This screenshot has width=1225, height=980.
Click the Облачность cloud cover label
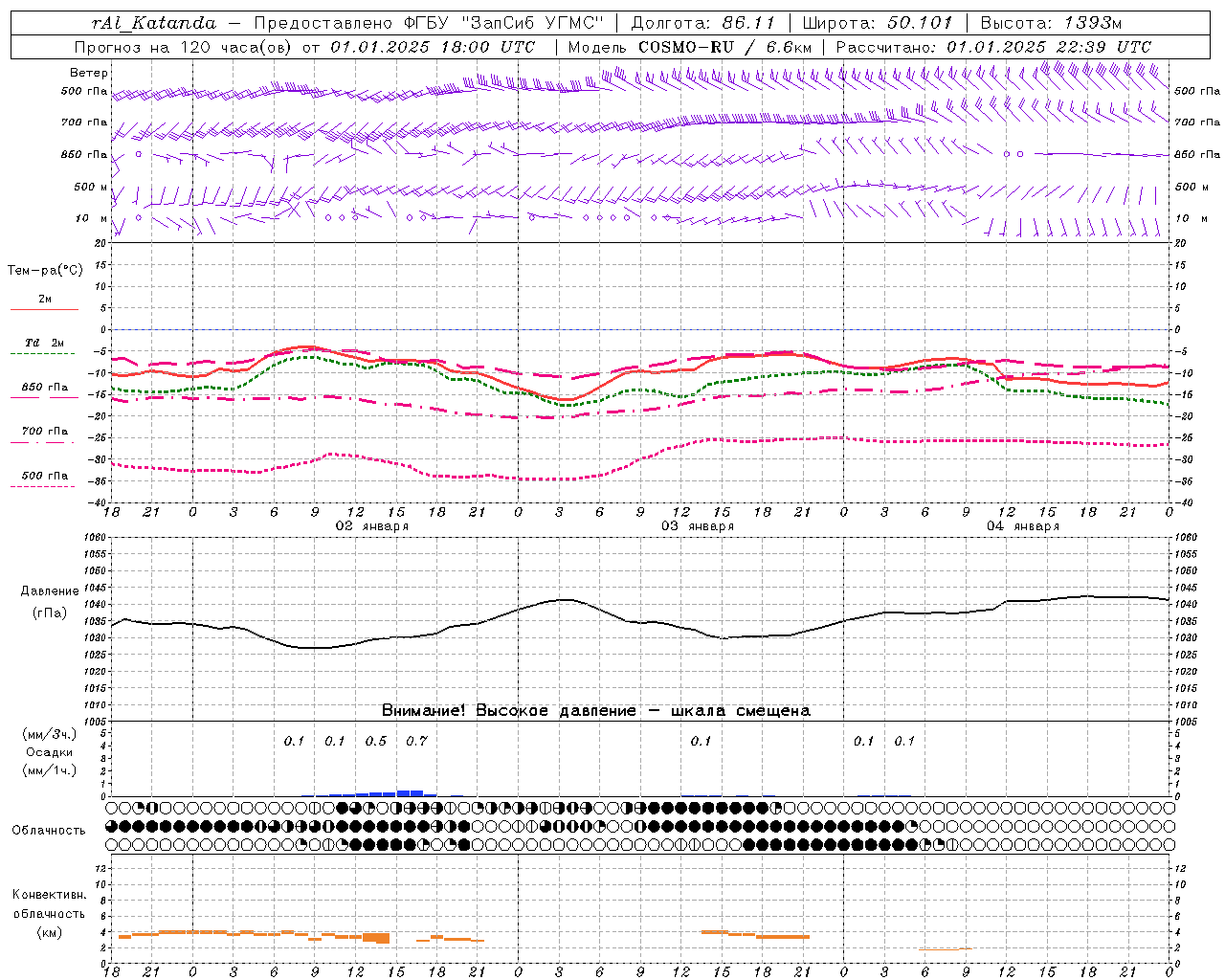pyautogui.click(x=49, y=830)
